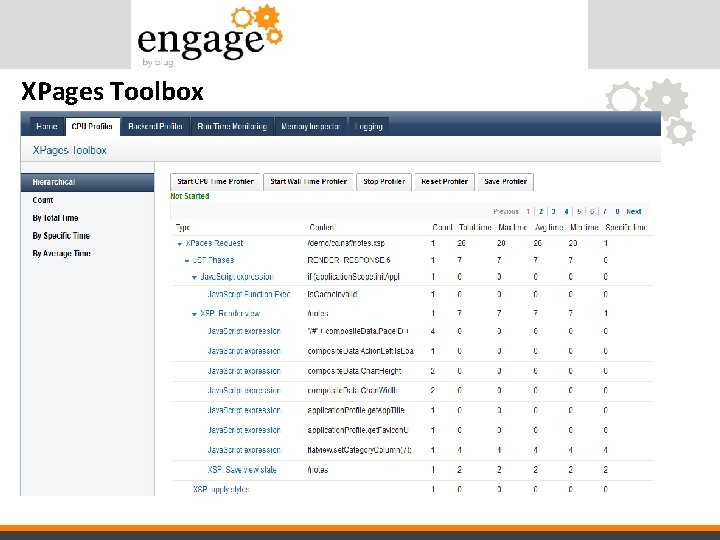Screen dimensions: 720x540
Task: Select Hierarchical in the sidebar
Action: (x=87, y=182)
